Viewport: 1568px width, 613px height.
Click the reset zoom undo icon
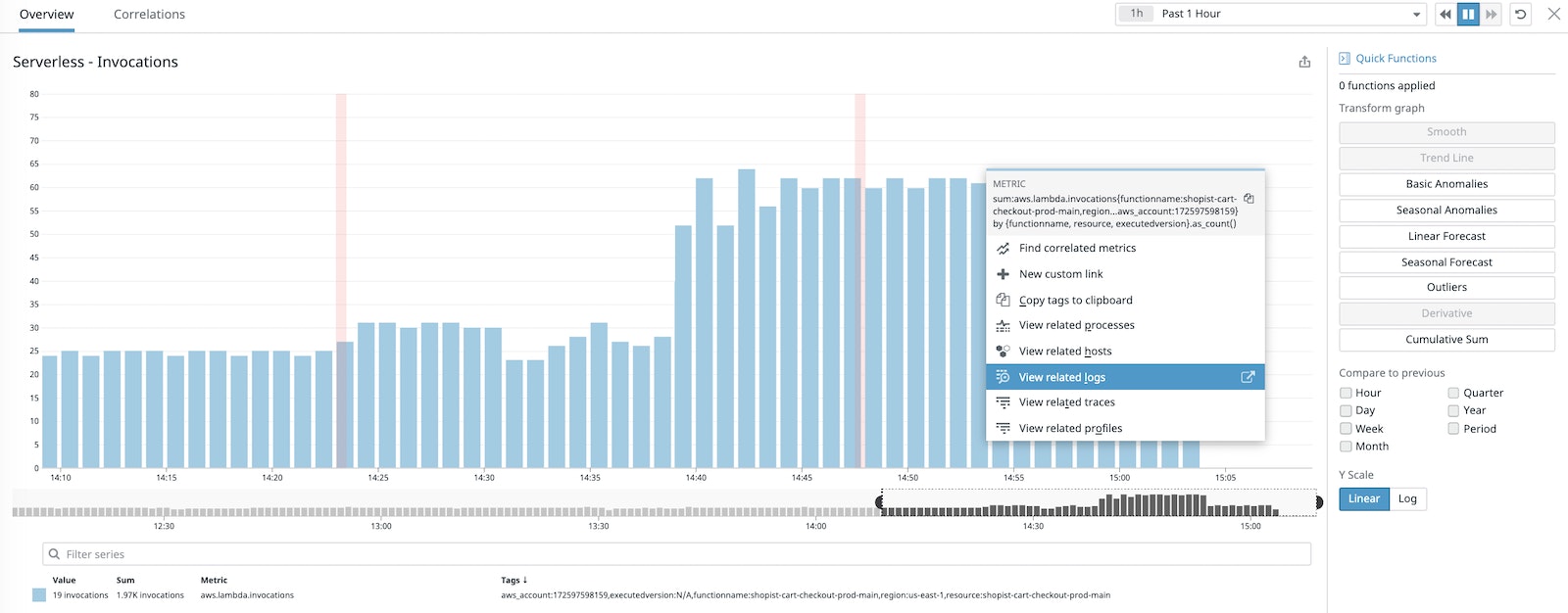[1520, 14]
